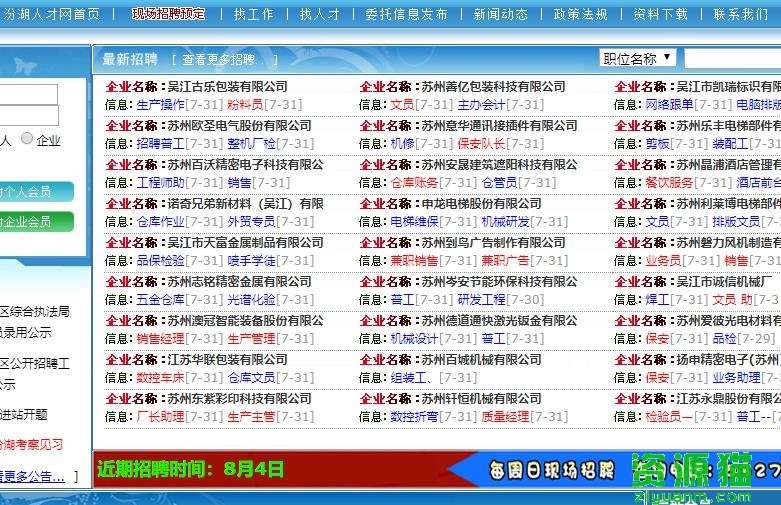The image size is (781, 505).
Task: Click the search input next to 职位名称
Action: [x=732, y=59]
